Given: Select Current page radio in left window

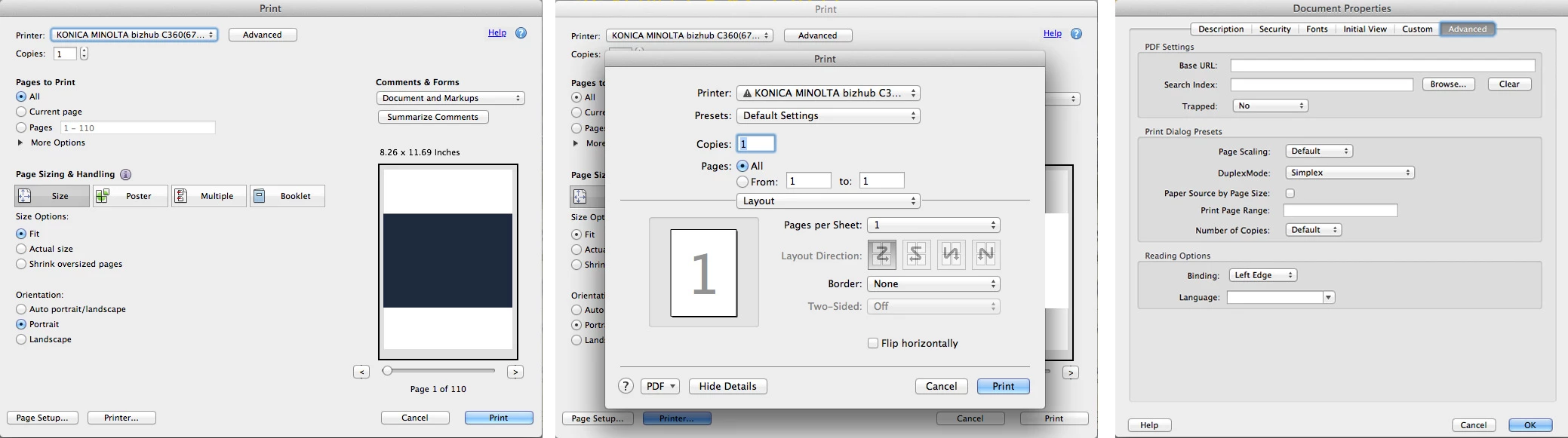Looking at the screenshot, I should coord(21,112).
